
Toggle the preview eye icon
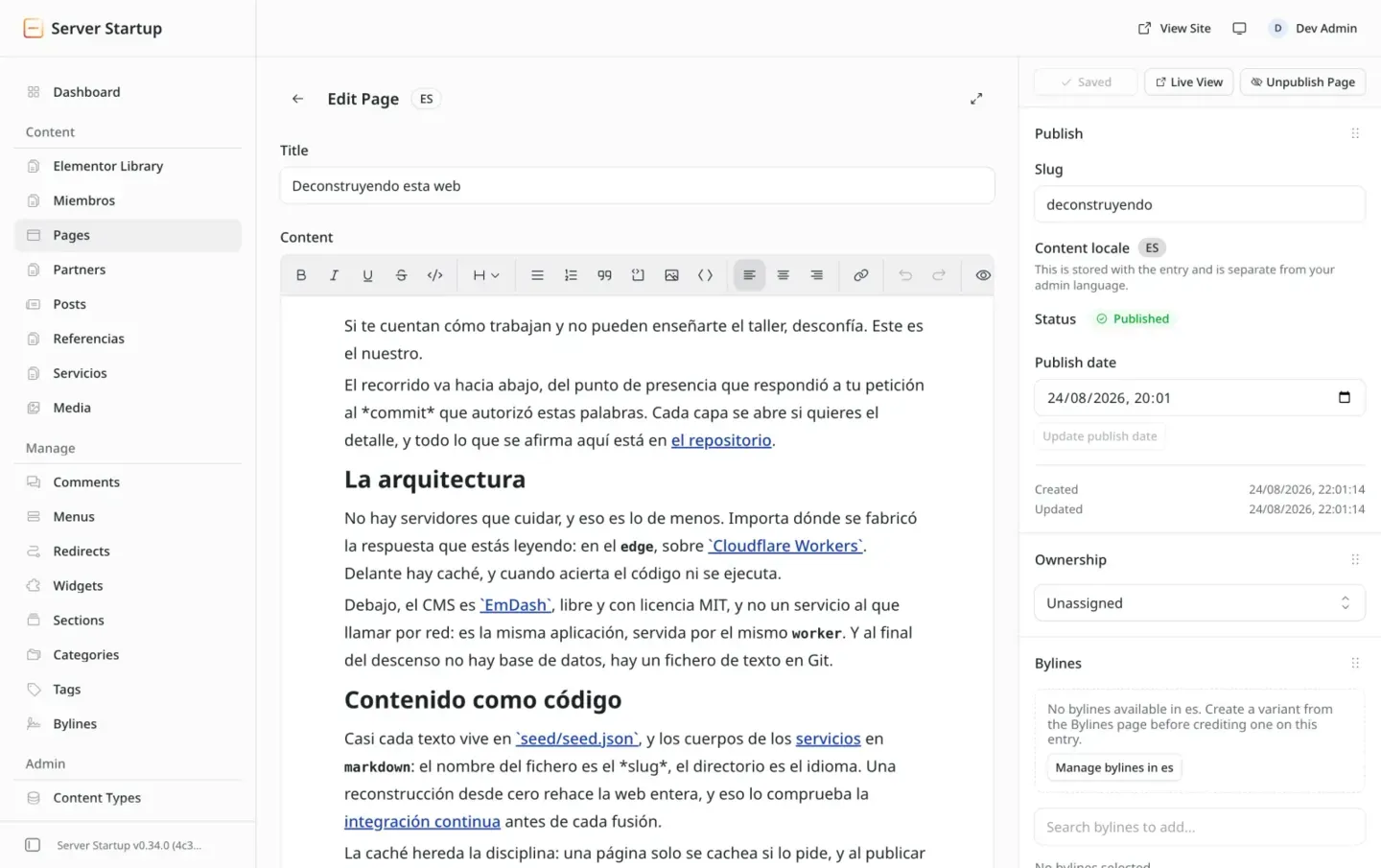983,275
